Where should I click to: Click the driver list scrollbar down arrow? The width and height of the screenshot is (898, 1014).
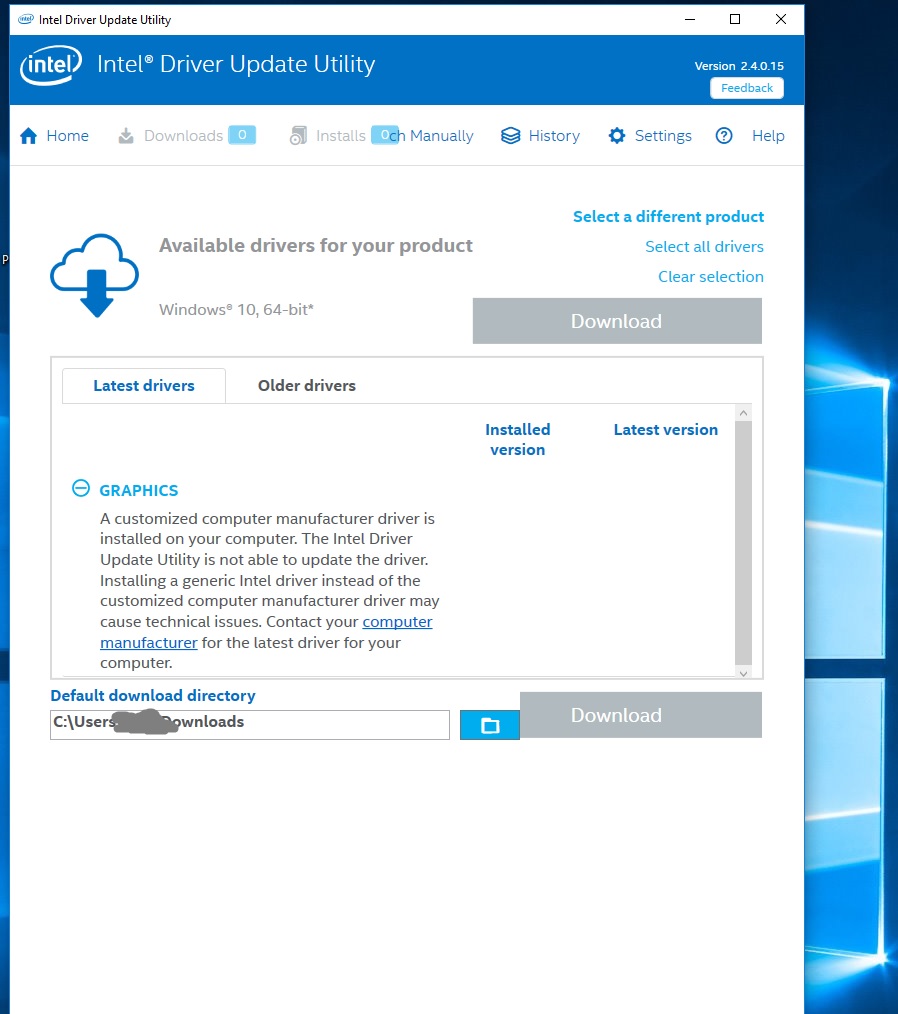pyautogui.click(x=743, y=673)
